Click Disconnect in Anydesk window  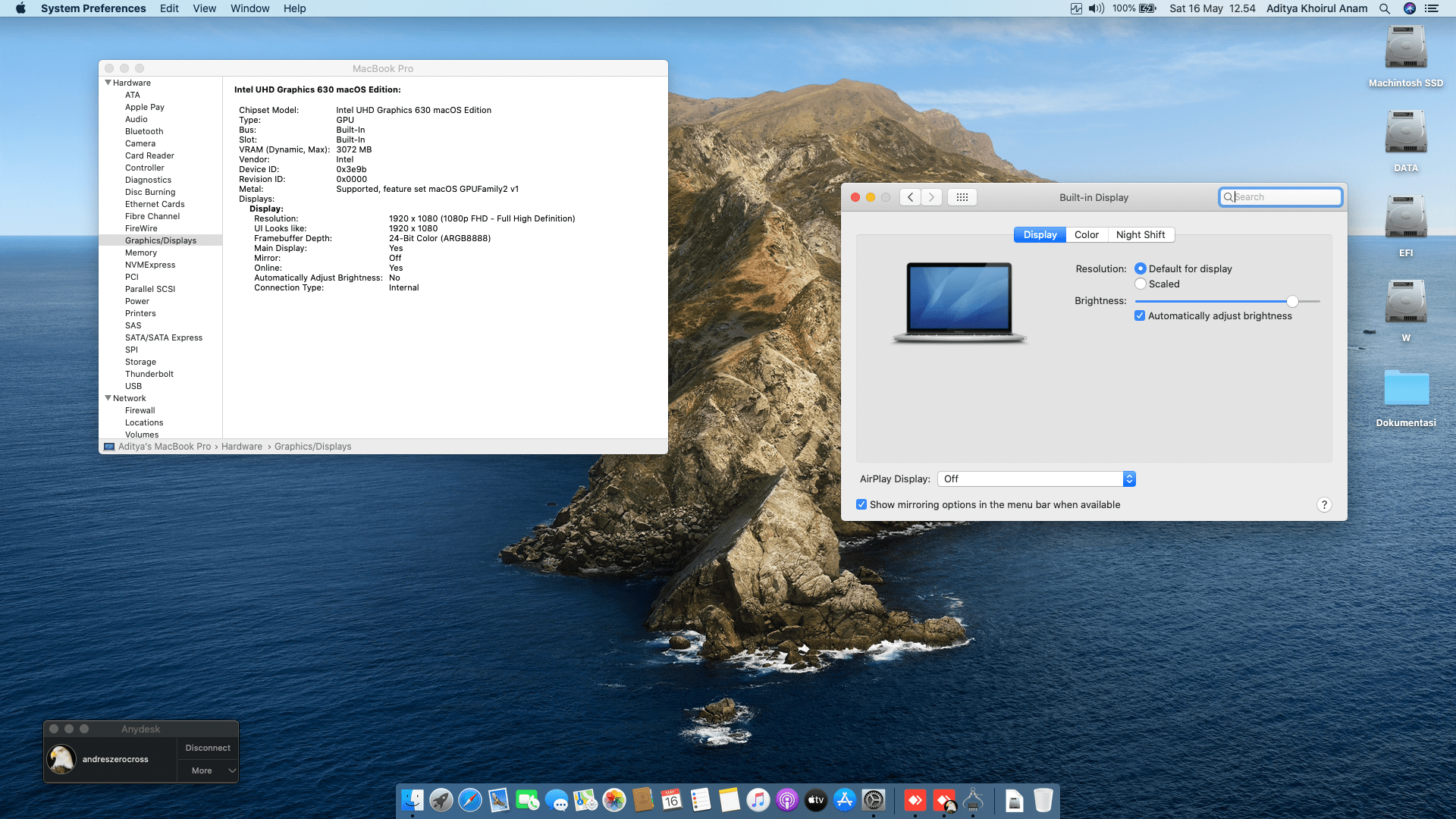tap(208, 748)
